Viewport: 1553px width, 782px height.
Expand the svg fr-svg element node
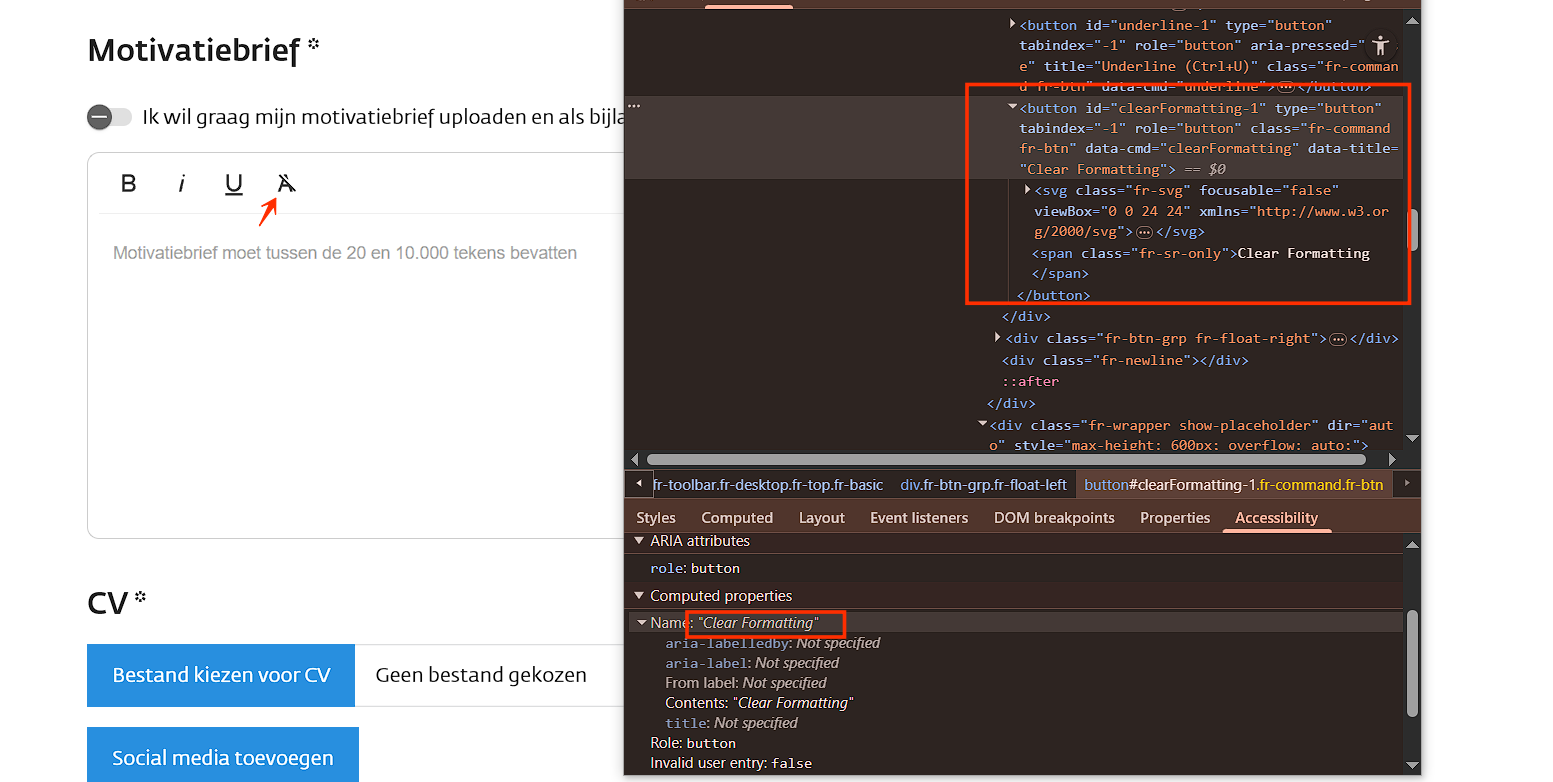[x=1027, y=190]
